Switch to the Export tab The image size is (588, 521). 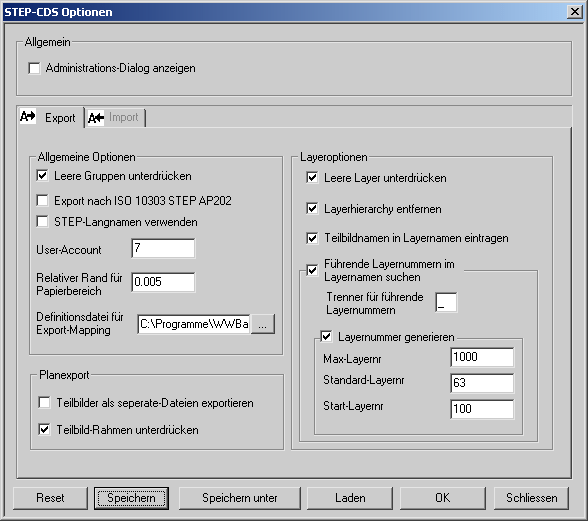pyautogui.click(x=51, y=117)
